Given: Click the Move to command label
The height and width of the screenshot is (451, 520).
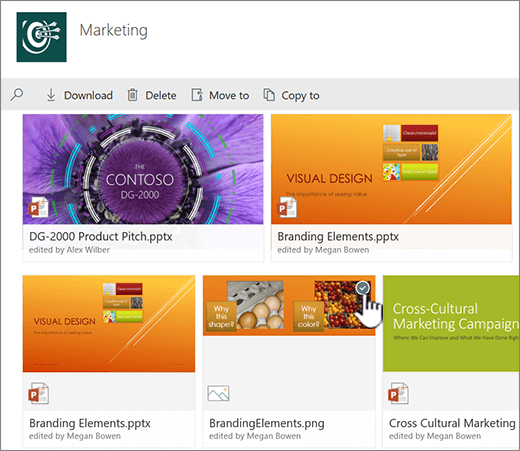Looking at the screenshot, I should click(229, 95).
